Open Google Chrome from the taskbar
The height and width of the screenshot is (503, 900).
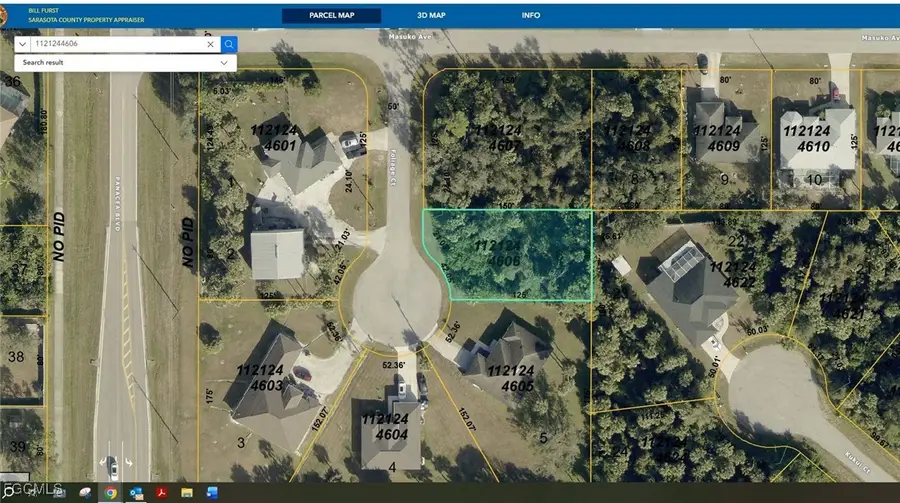(110, 492)
